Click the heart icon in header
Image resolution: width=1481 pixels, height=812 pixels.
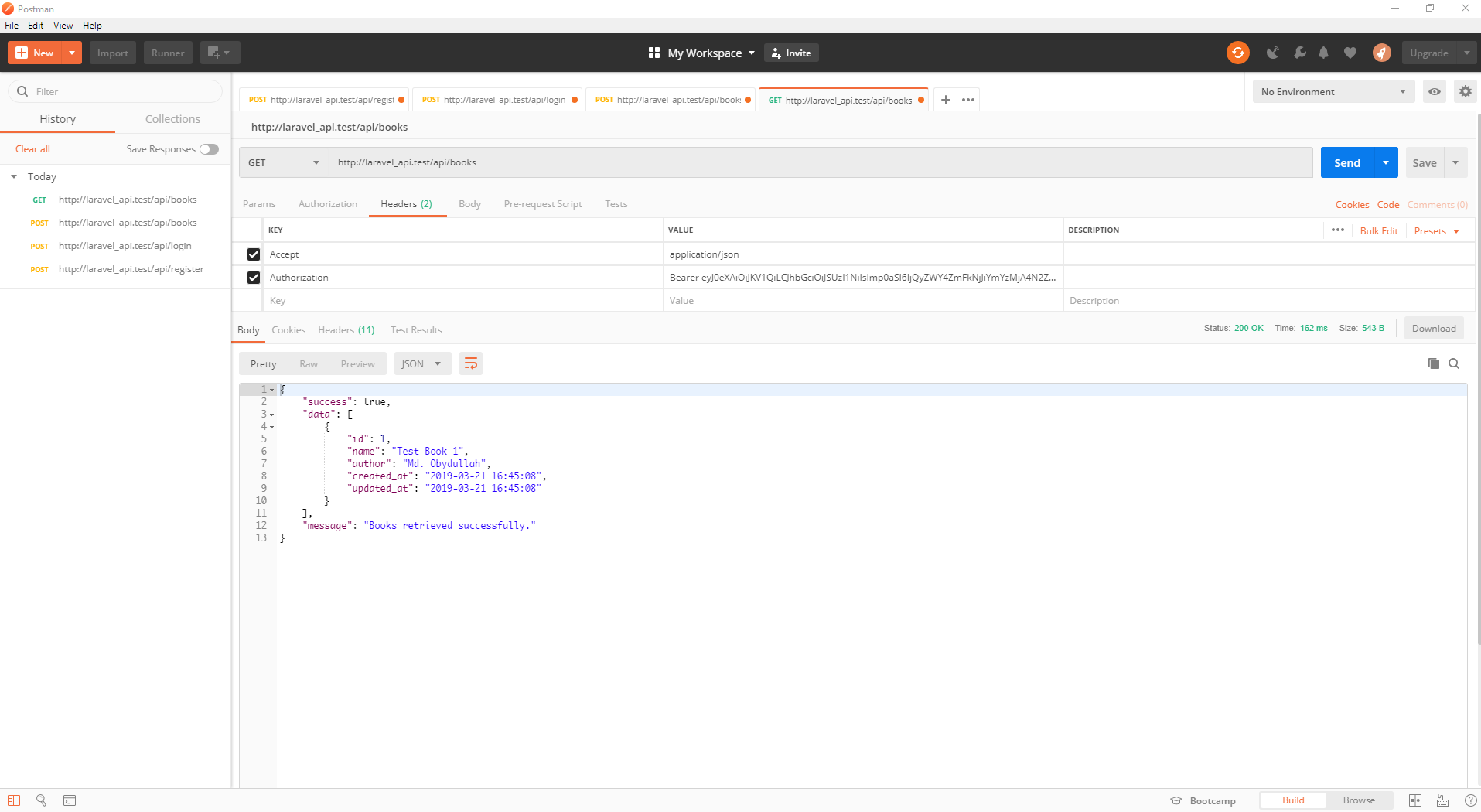pyautogui.click(x=1350, y=53)
